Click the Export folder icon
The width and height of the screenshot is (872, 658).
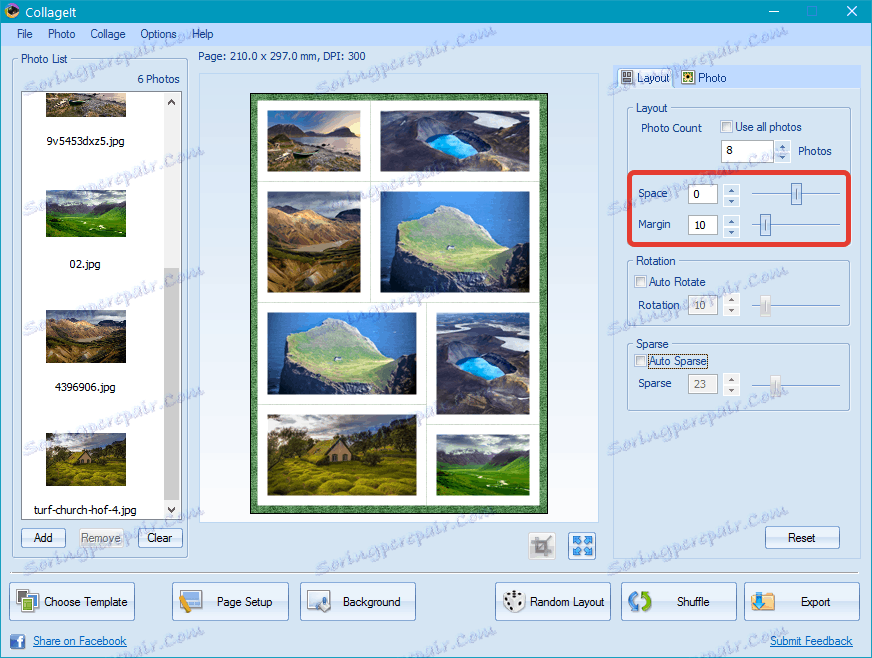click(762, 601)
